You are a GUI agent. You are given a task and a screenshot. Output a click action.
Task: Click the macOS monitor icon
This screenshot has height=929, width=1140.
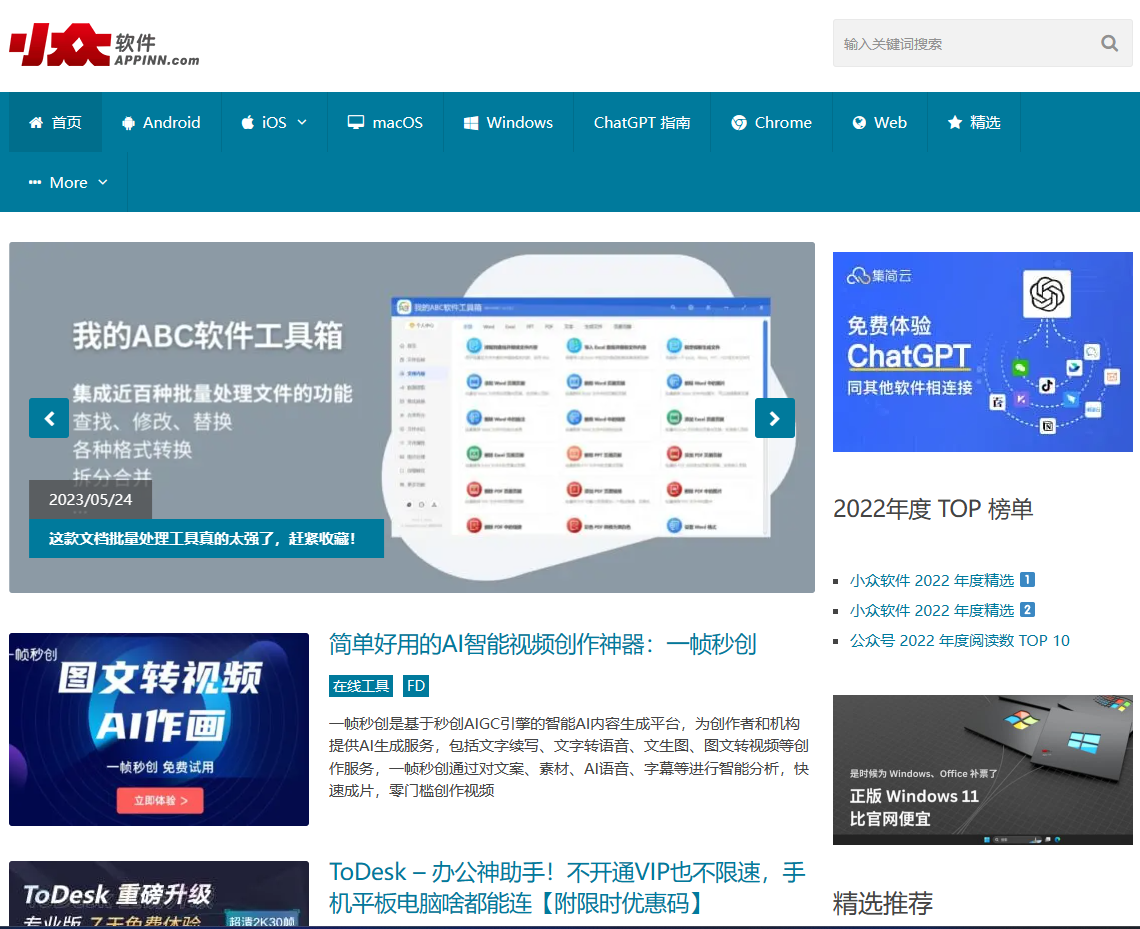coord(356,122)
